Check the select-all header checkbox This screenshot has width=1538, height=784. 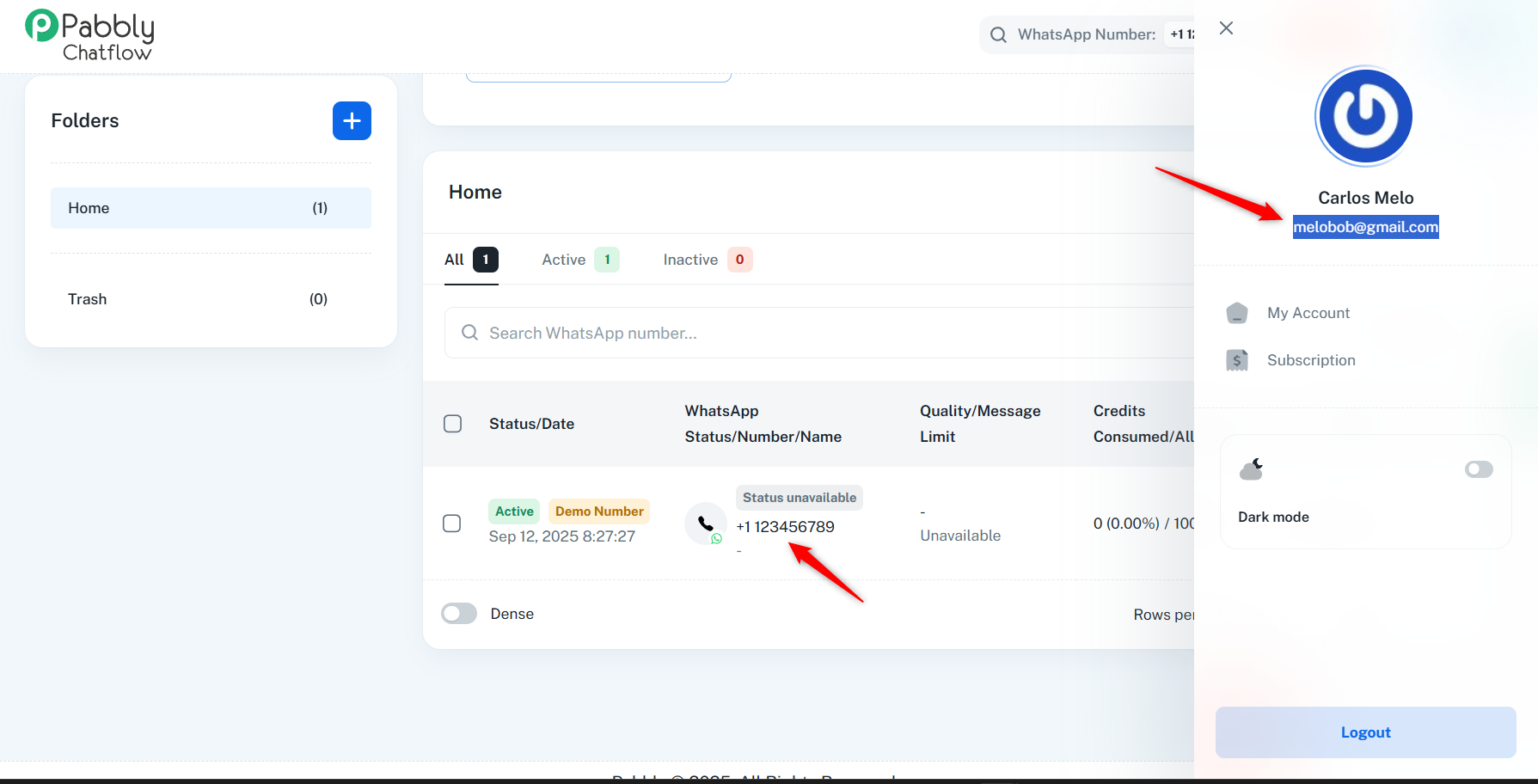pos(452,424)
